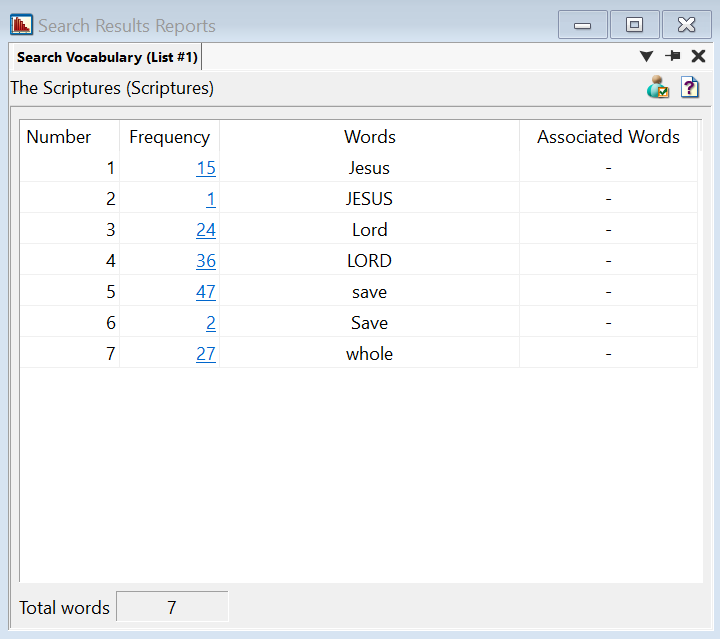Click the user options icon with checkmark
Image resolution: width=720 pixels, height=639 pixels.
pyautogui.click(x=658, y=88)
